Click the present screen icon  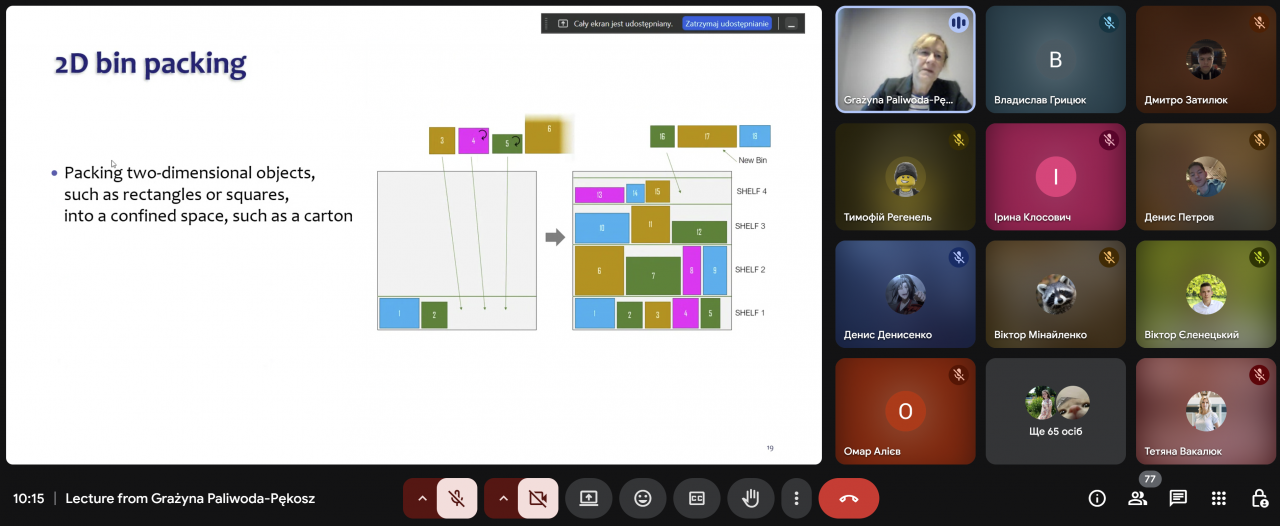tap(589, 498)
